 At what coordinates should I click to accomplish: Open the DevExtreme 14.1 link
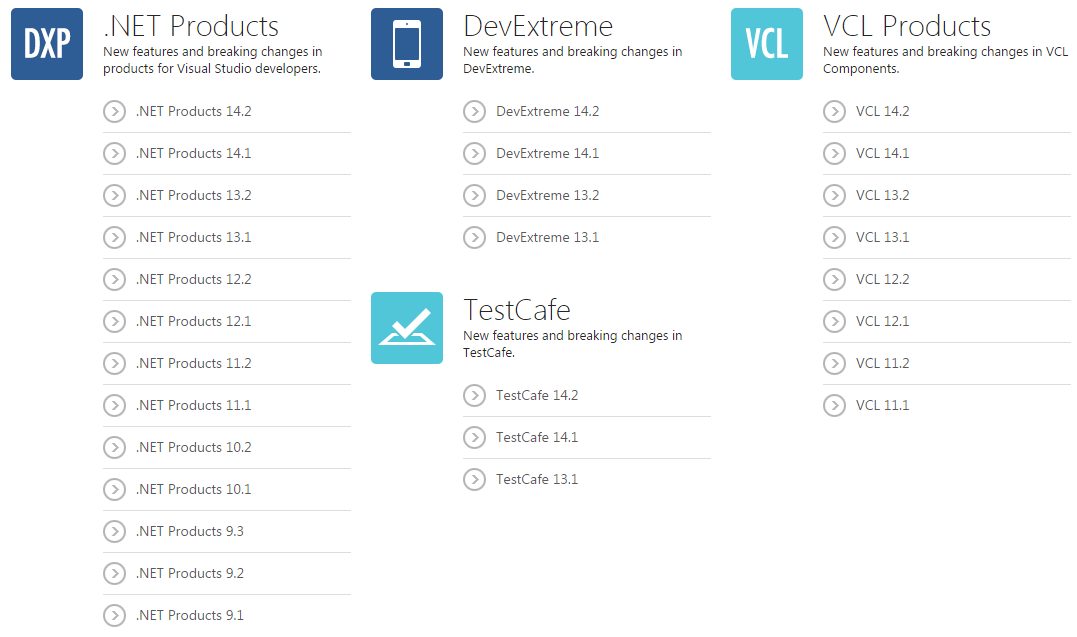(547, 153)
